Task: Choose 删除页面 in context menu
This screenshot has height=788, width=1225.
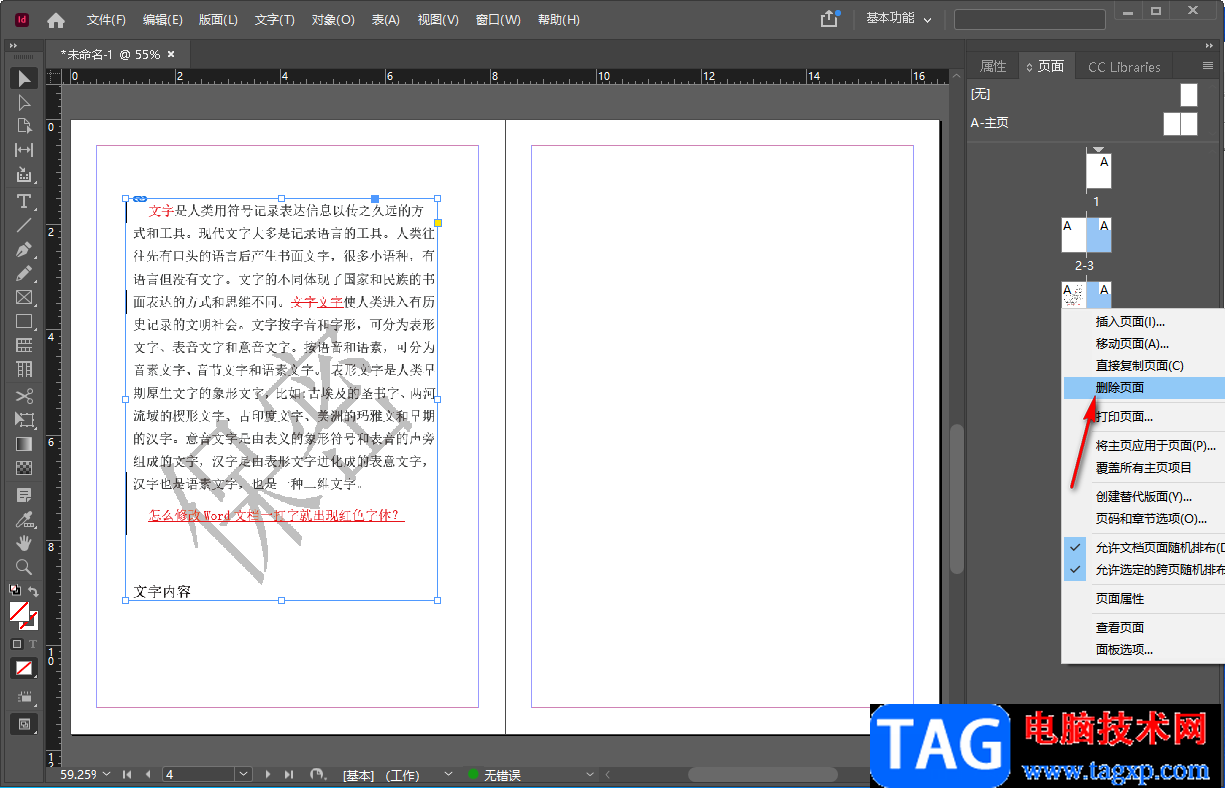Action: (x=1144, y=388)
